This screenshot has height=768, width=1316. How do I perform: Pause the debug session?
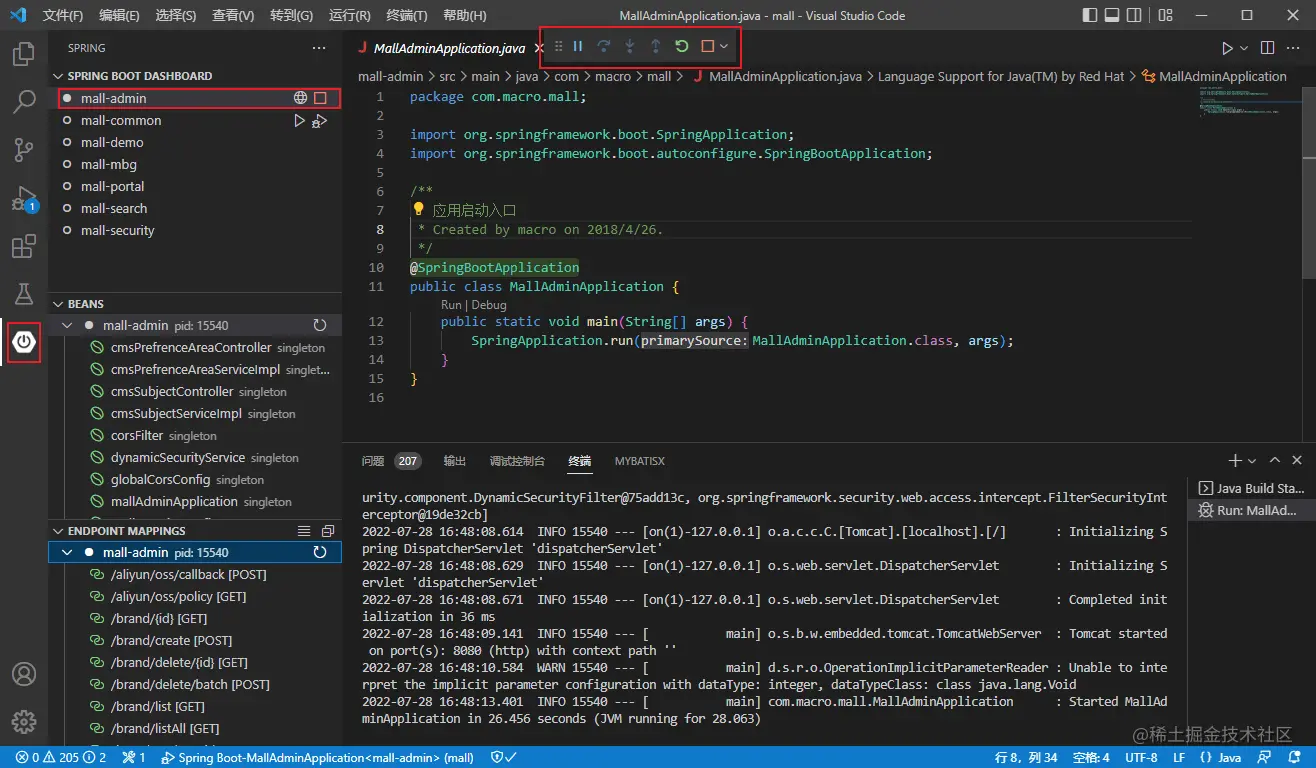tap(578, 46)
